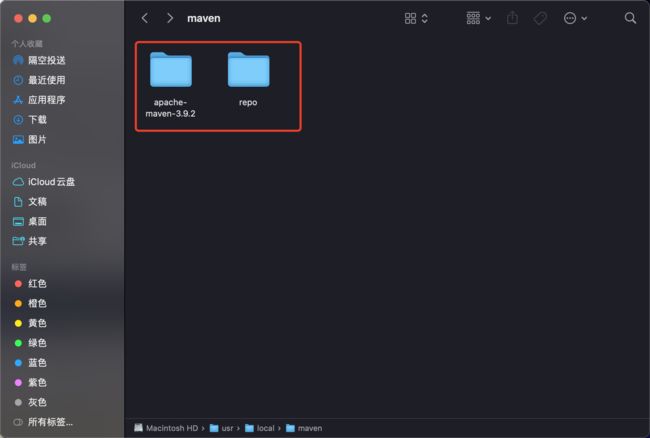Click maven in the path bar
Viewport: 650px width, 438px height.
[304, 428]
